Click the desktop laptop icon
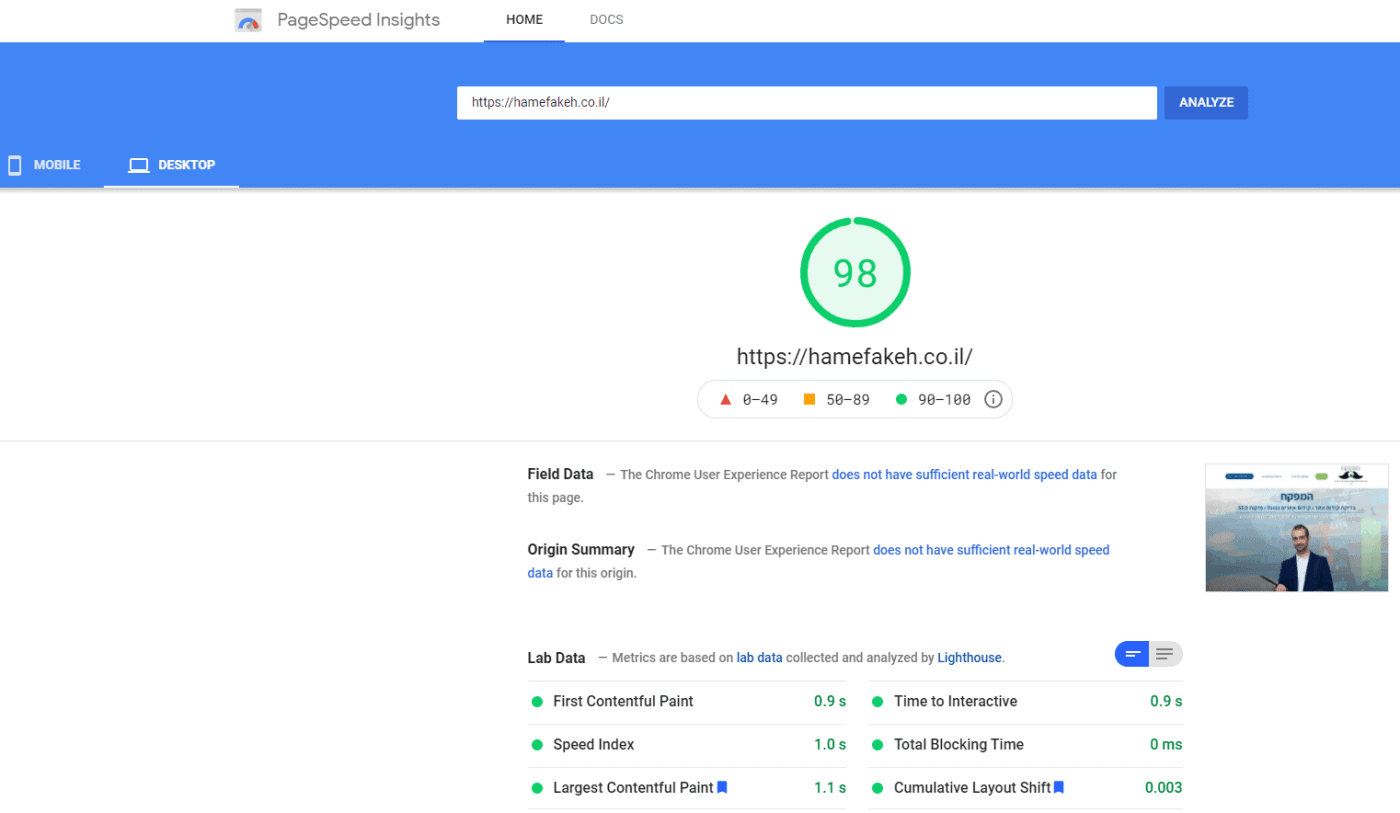 [x=139, y=165]
